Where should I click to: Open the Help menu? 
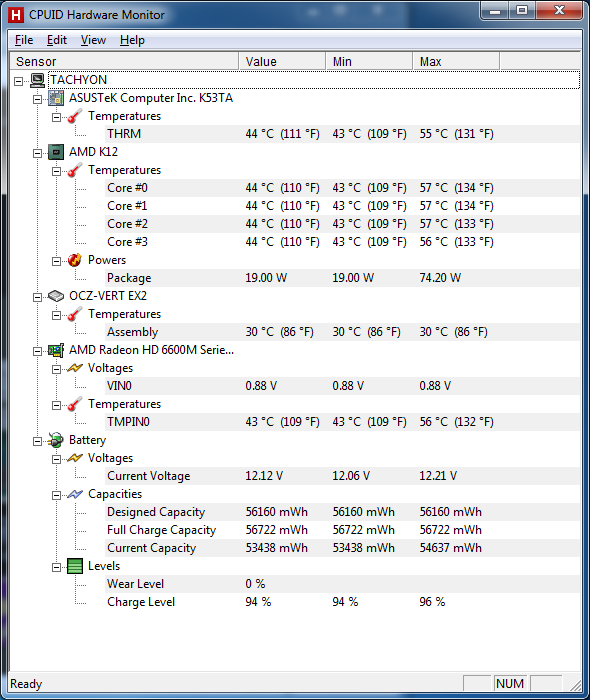click(x=132, y=40)
